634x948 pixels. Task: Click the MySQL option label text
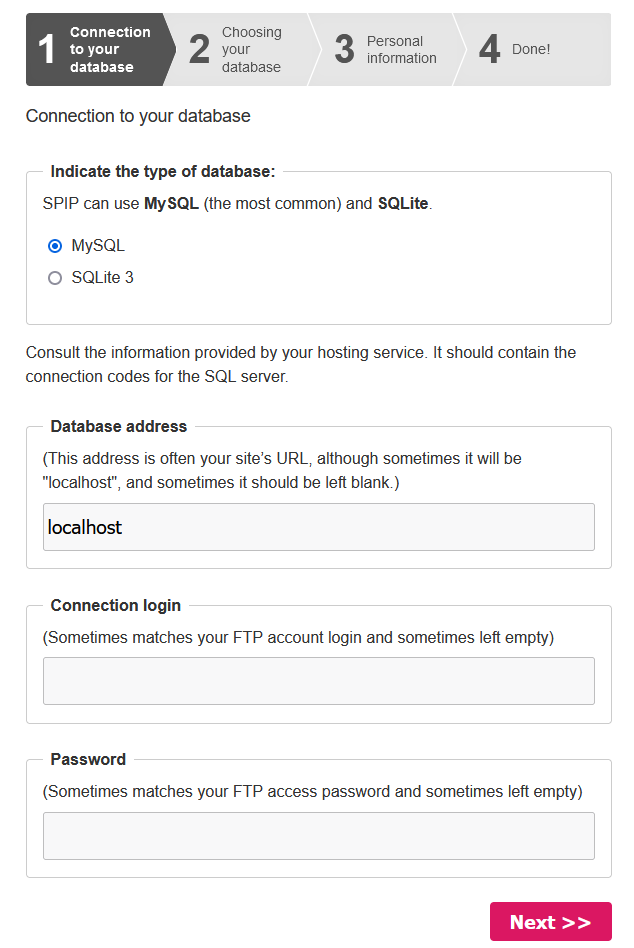tap(98, 246)
